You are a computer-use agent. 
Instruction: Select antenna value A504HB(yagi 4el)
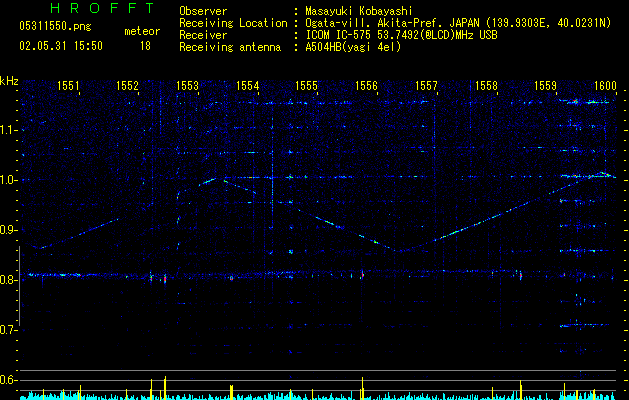(x=353, y=47)
